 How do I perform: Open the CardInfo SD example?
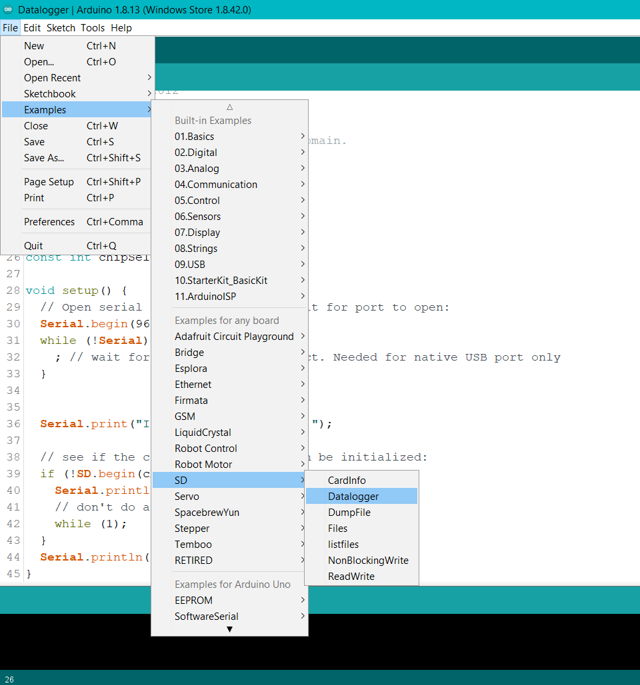362,481
